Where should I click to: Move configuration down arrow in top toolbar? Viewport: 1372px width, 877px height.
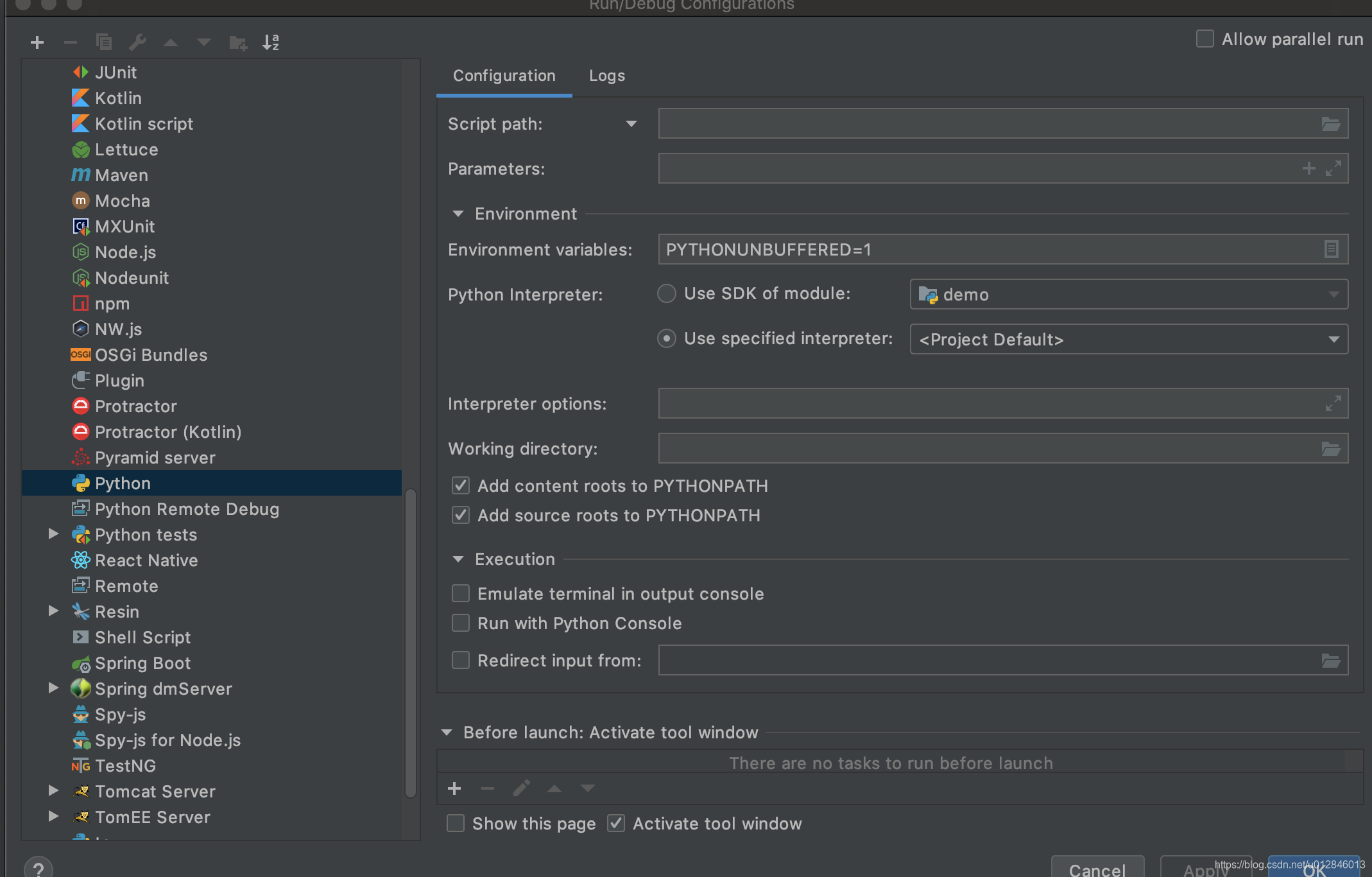click(x=204, y=42)
